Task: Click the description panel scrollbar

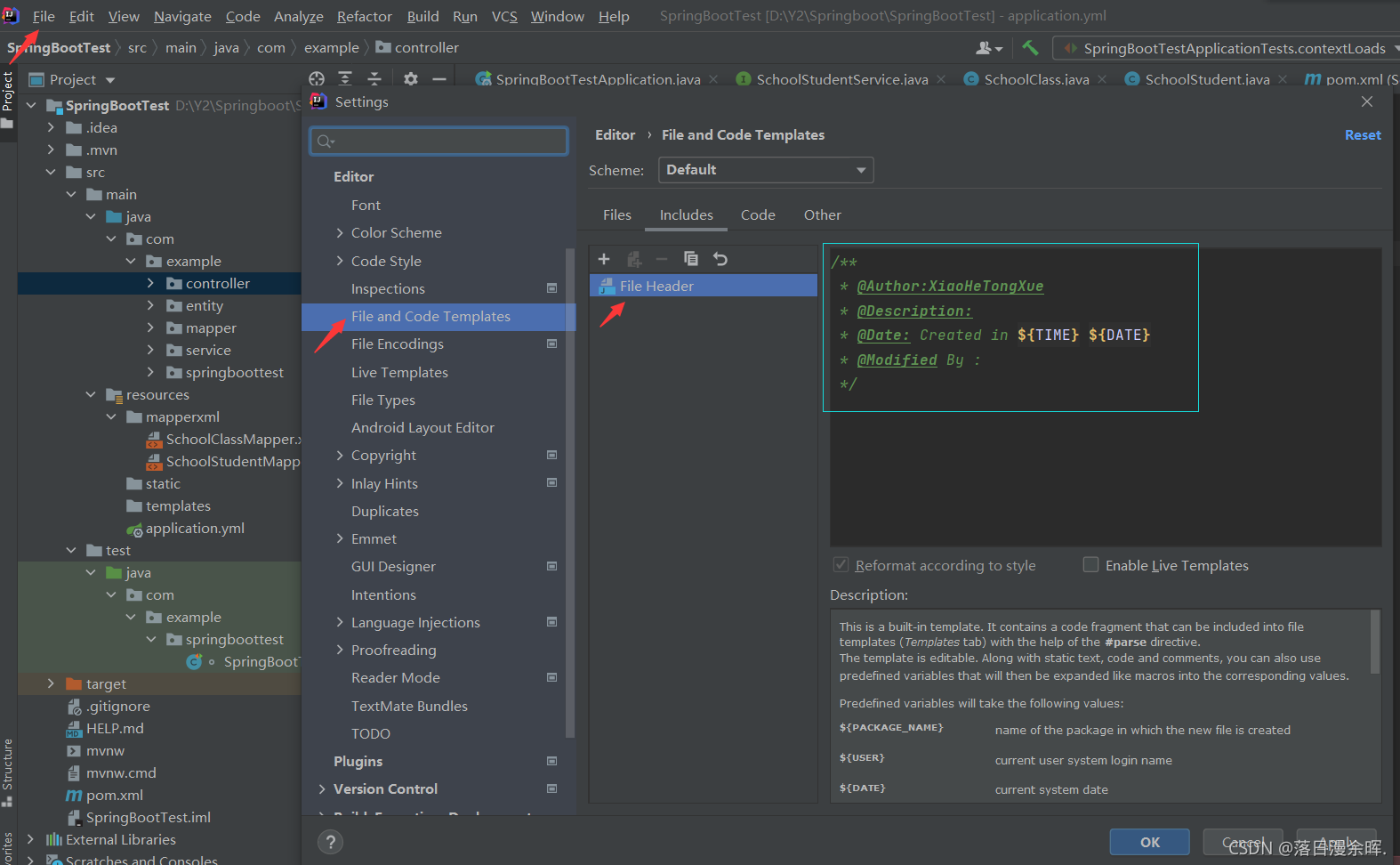Action: click(1375, 642)
